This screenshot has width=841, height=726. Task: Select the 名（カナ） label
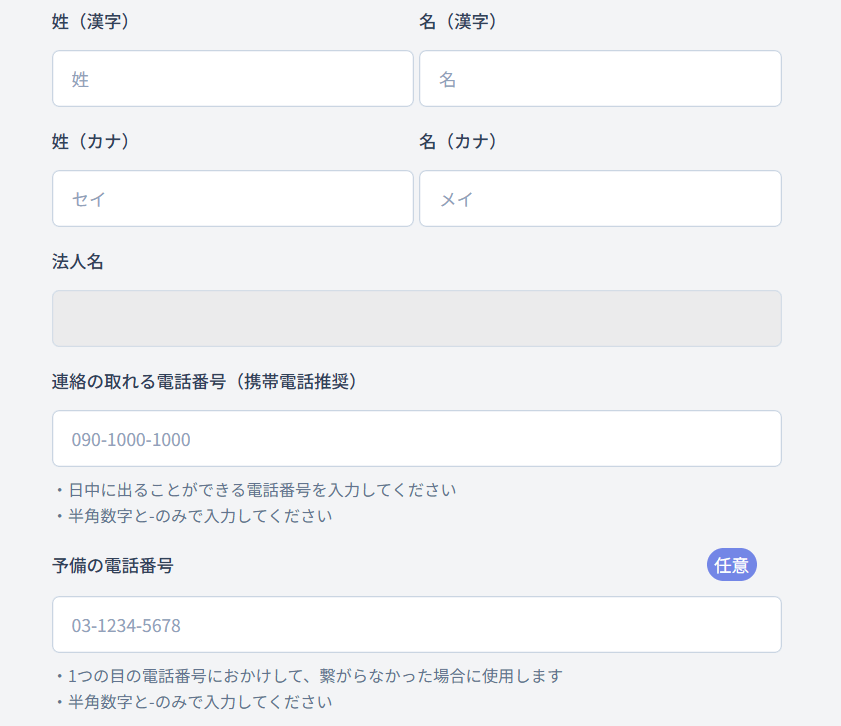coord(459,142)
